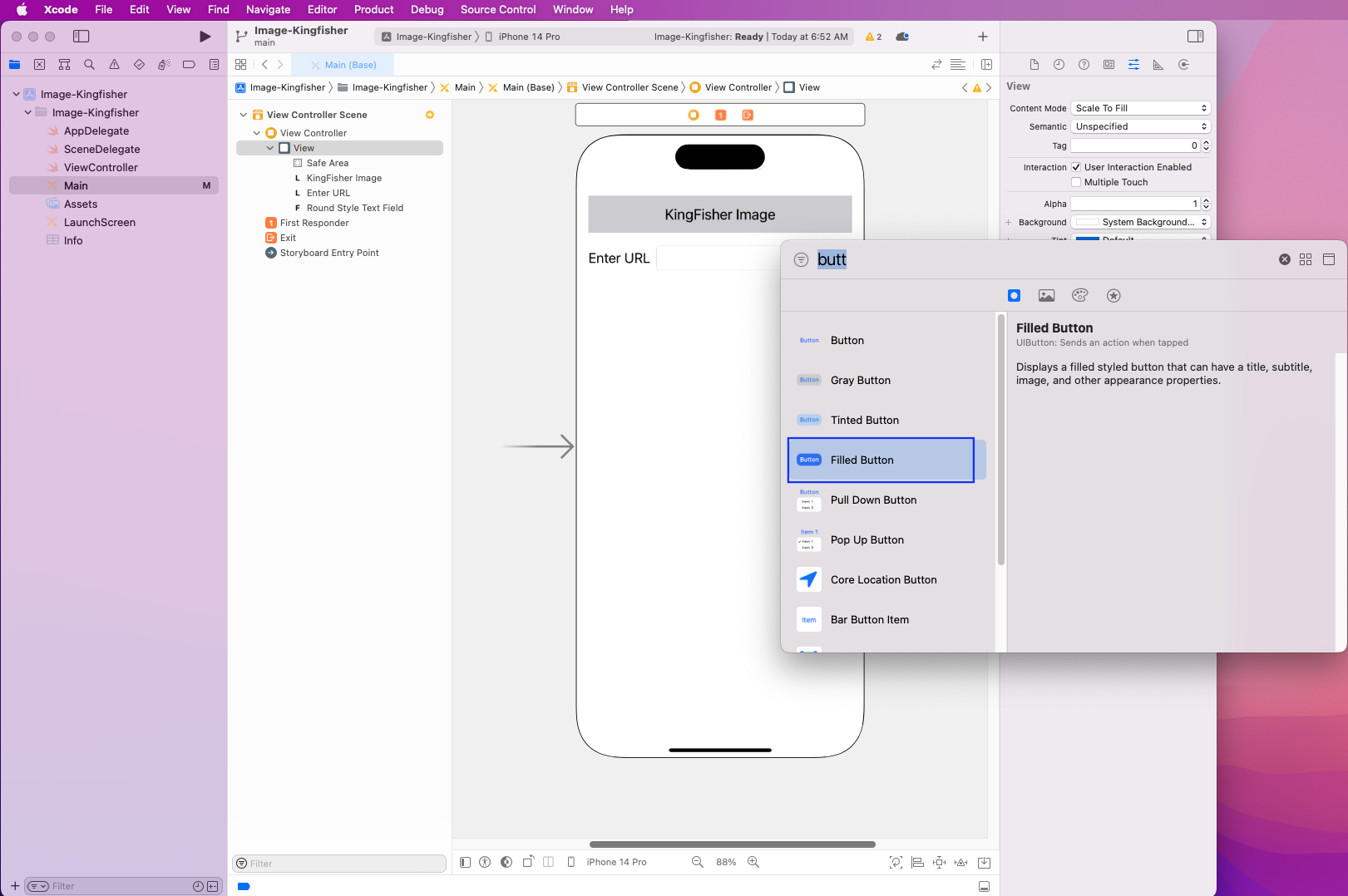The height and width of the screenshot is (896, 1348).
Task: Clear the library search field
Action: click(x=1285, y=259)
